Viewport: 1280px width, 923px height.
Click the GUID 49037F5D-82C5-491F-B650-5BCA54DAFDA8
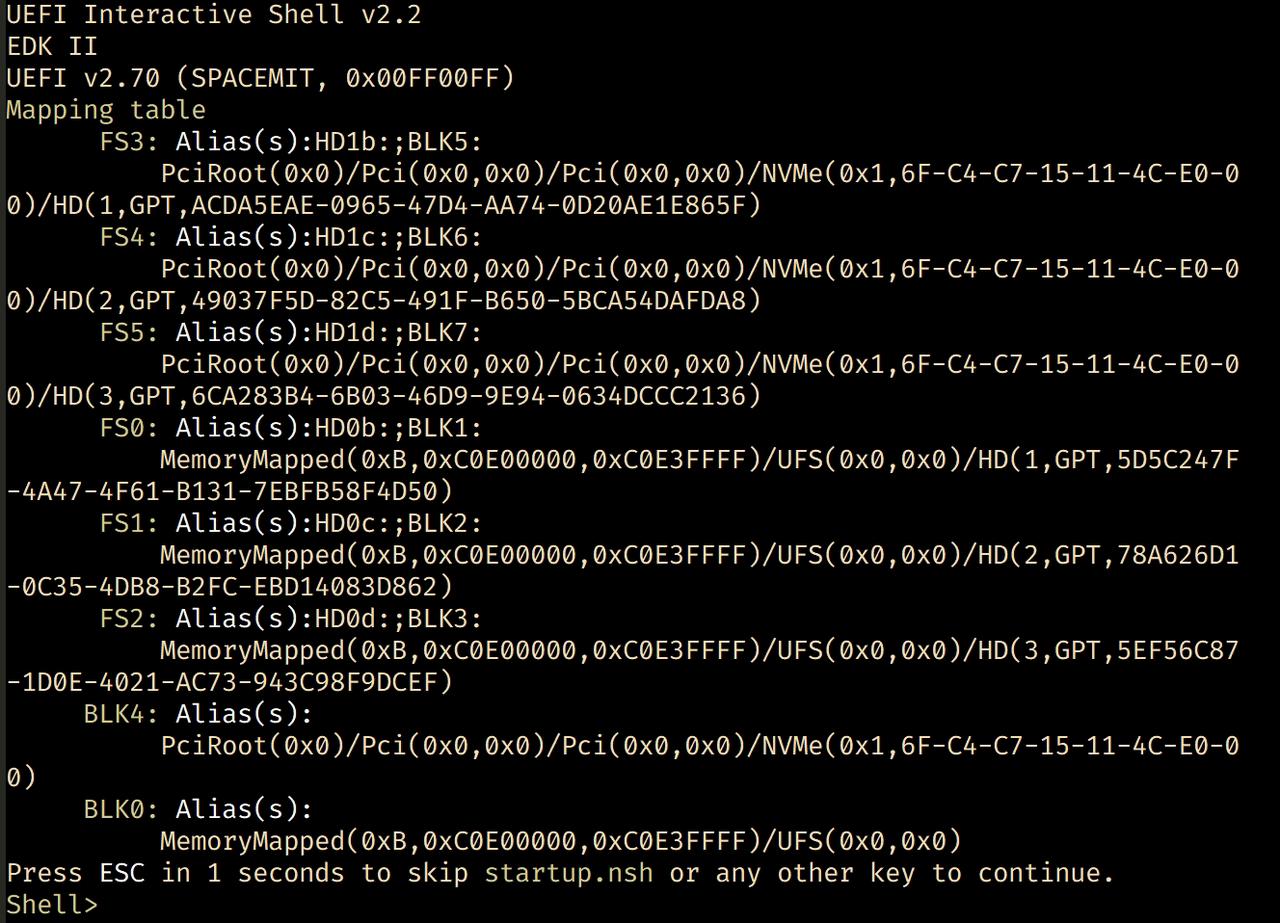coord(469,300)
